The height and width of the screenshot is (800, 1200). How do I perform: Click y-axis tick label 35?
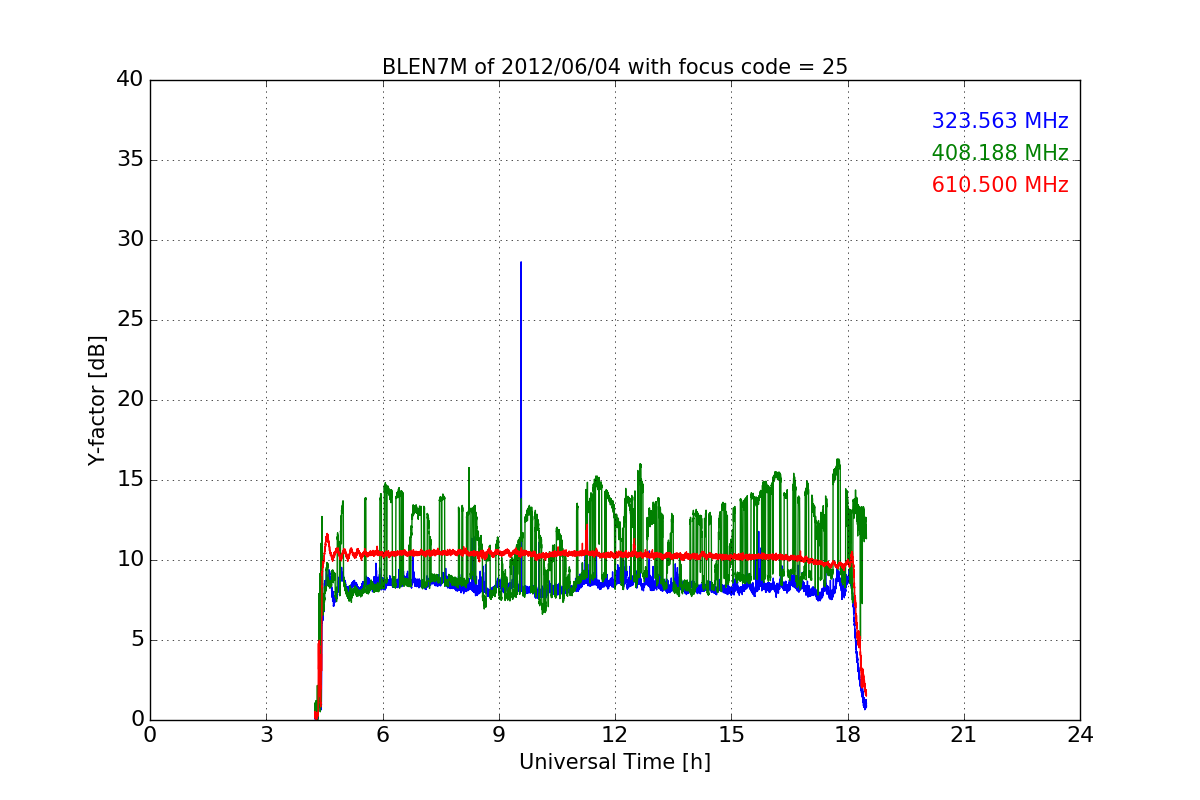tap(130, 160)
